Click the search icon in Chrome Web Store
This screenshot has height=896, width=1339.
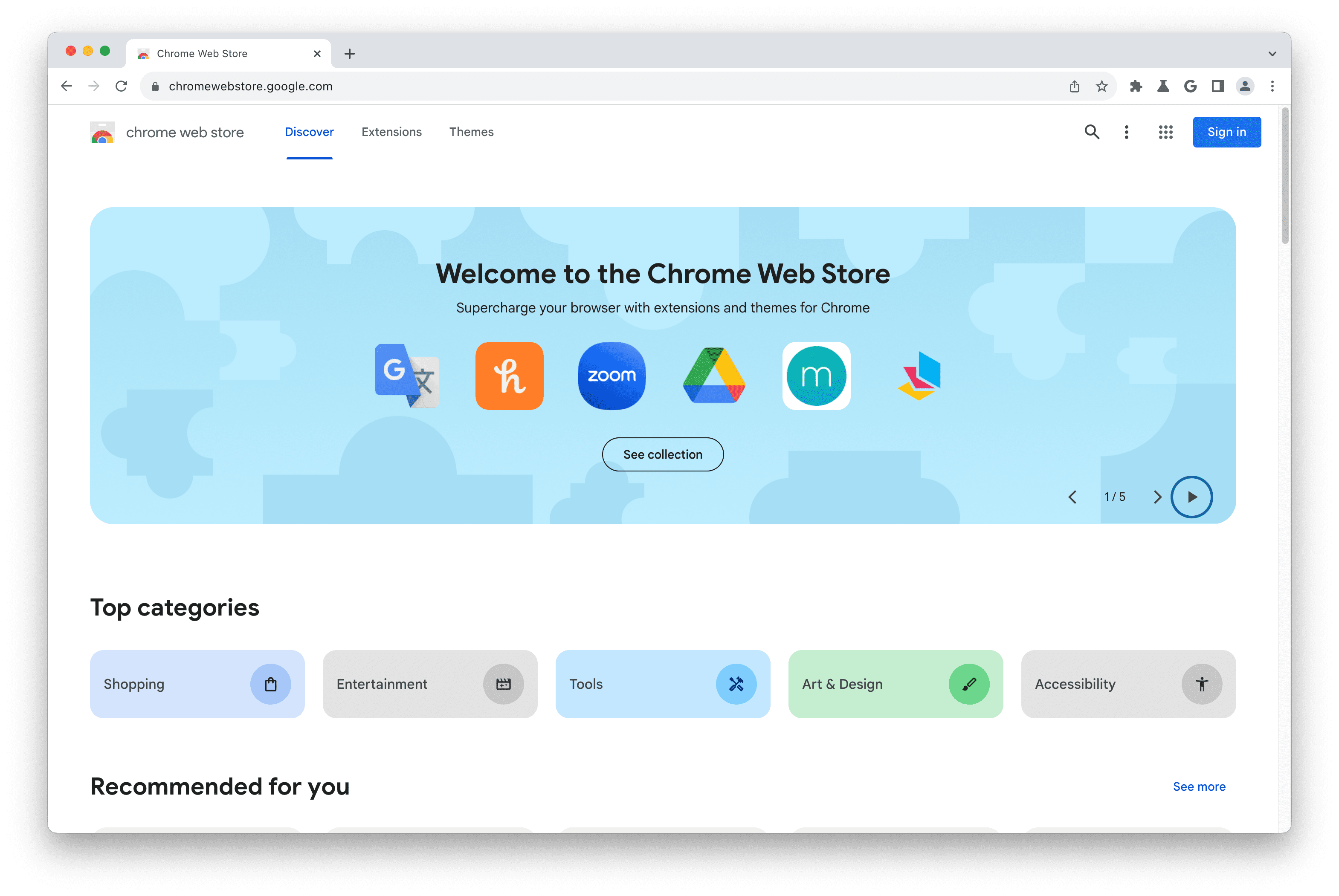(x=1093, y=131)
